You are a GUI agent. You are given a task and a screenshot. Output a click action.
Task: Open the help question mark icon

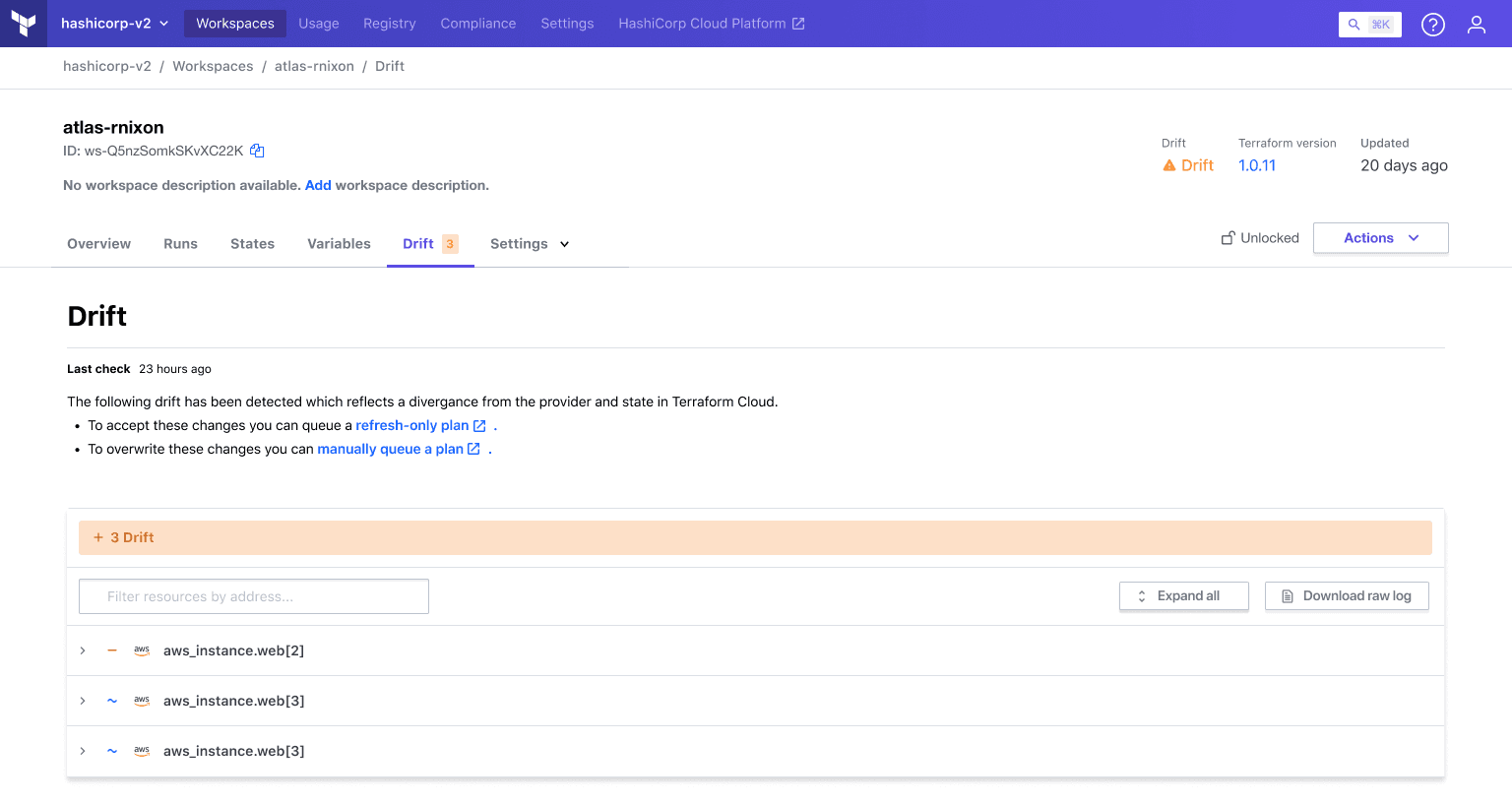click(1432, 25)
